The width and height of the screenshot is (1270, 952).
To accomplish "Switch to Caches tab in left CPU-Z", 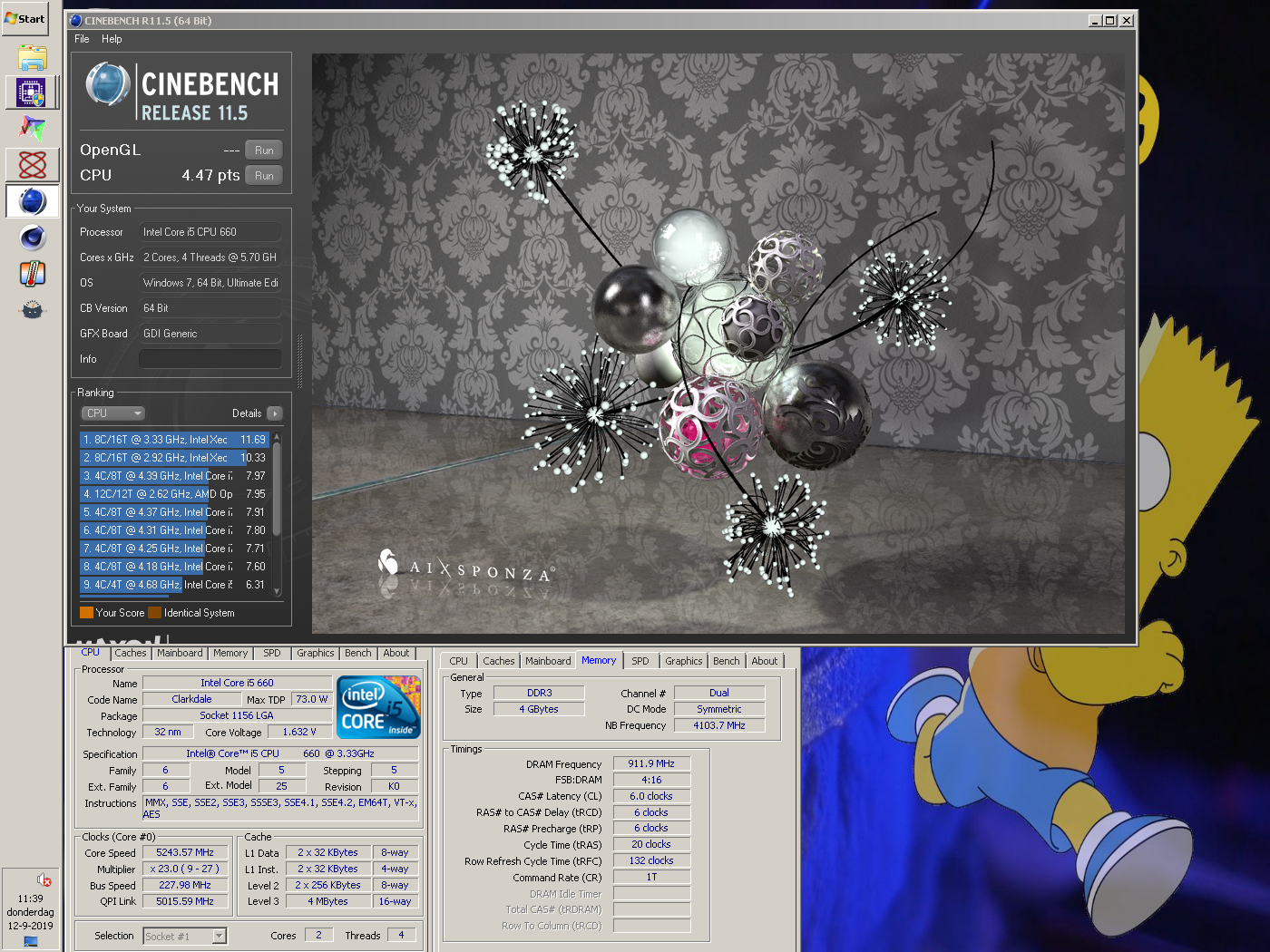I will coord(130,653).
